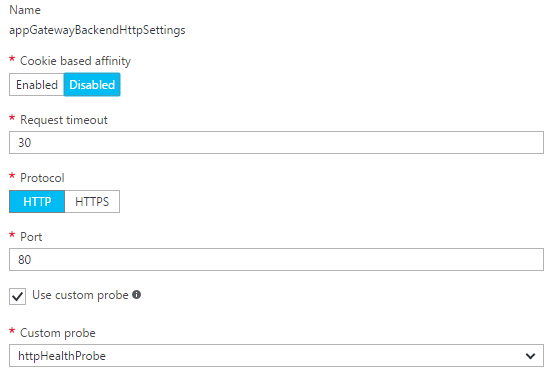This screenshot has width=559, height=386.
Task: Click the info icon beside Use custom probe
Action: (137, 295)
